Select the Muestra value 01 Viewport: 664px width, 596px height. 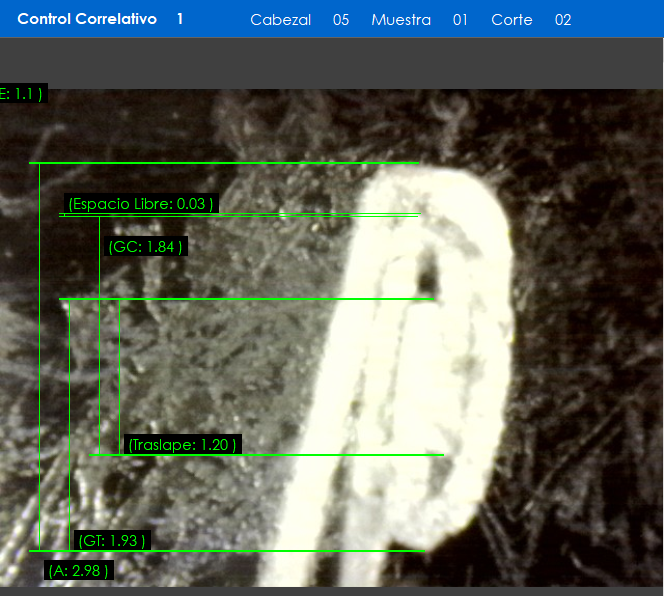coord(460,20)
